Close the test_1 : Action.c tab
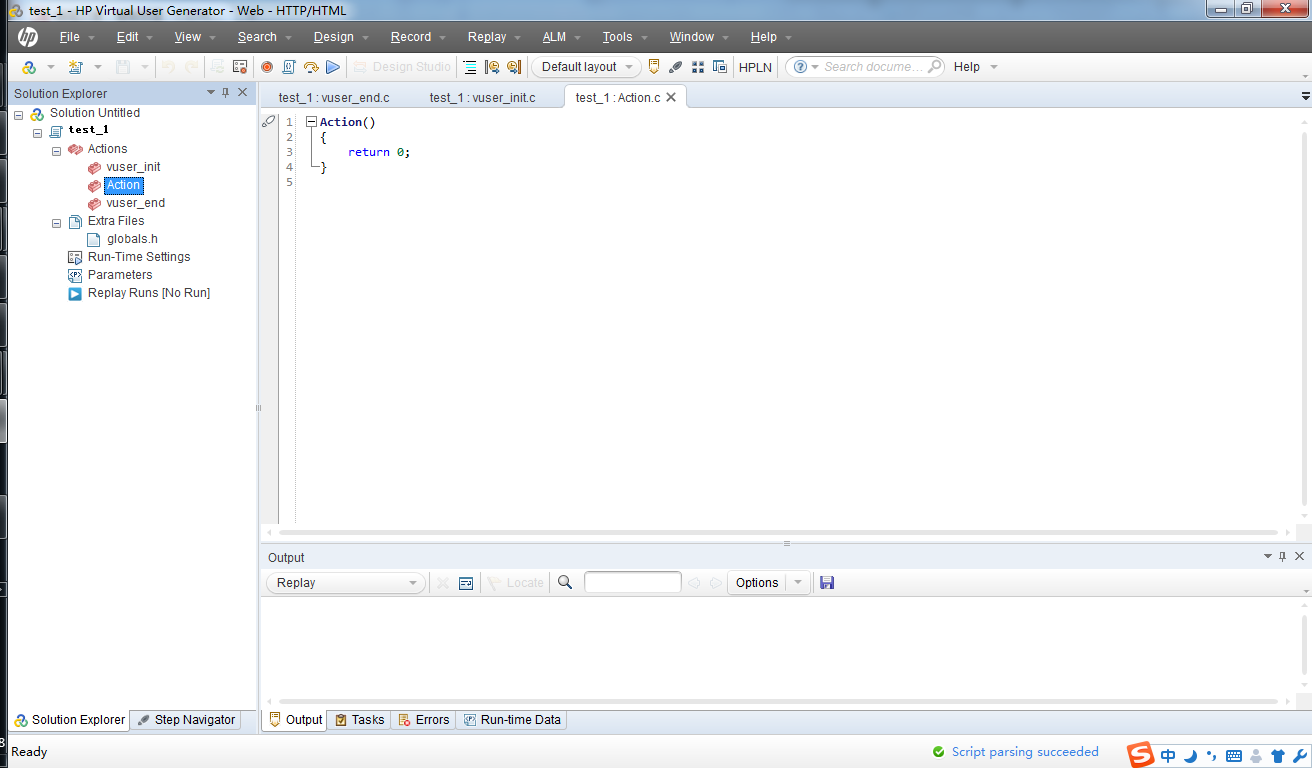This screenshot has height=768, width=1312. (x=671, y=97)
